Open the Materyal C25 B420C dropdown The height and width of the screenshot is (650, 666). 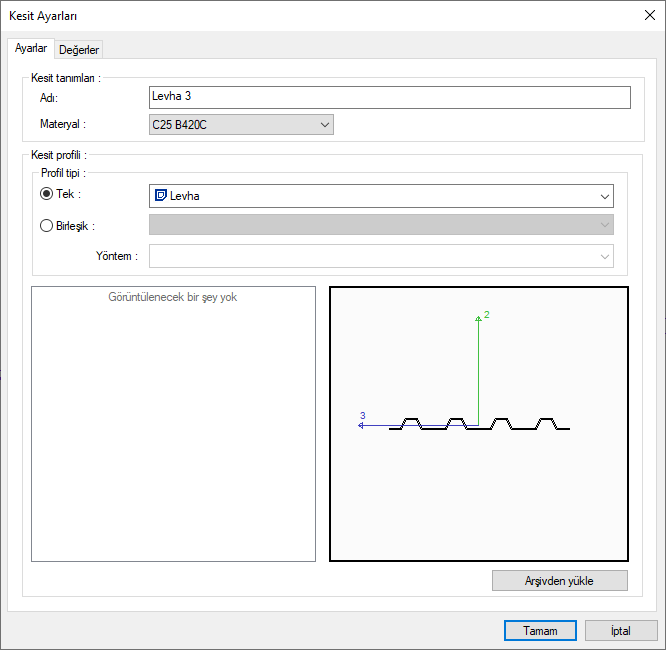241,124
